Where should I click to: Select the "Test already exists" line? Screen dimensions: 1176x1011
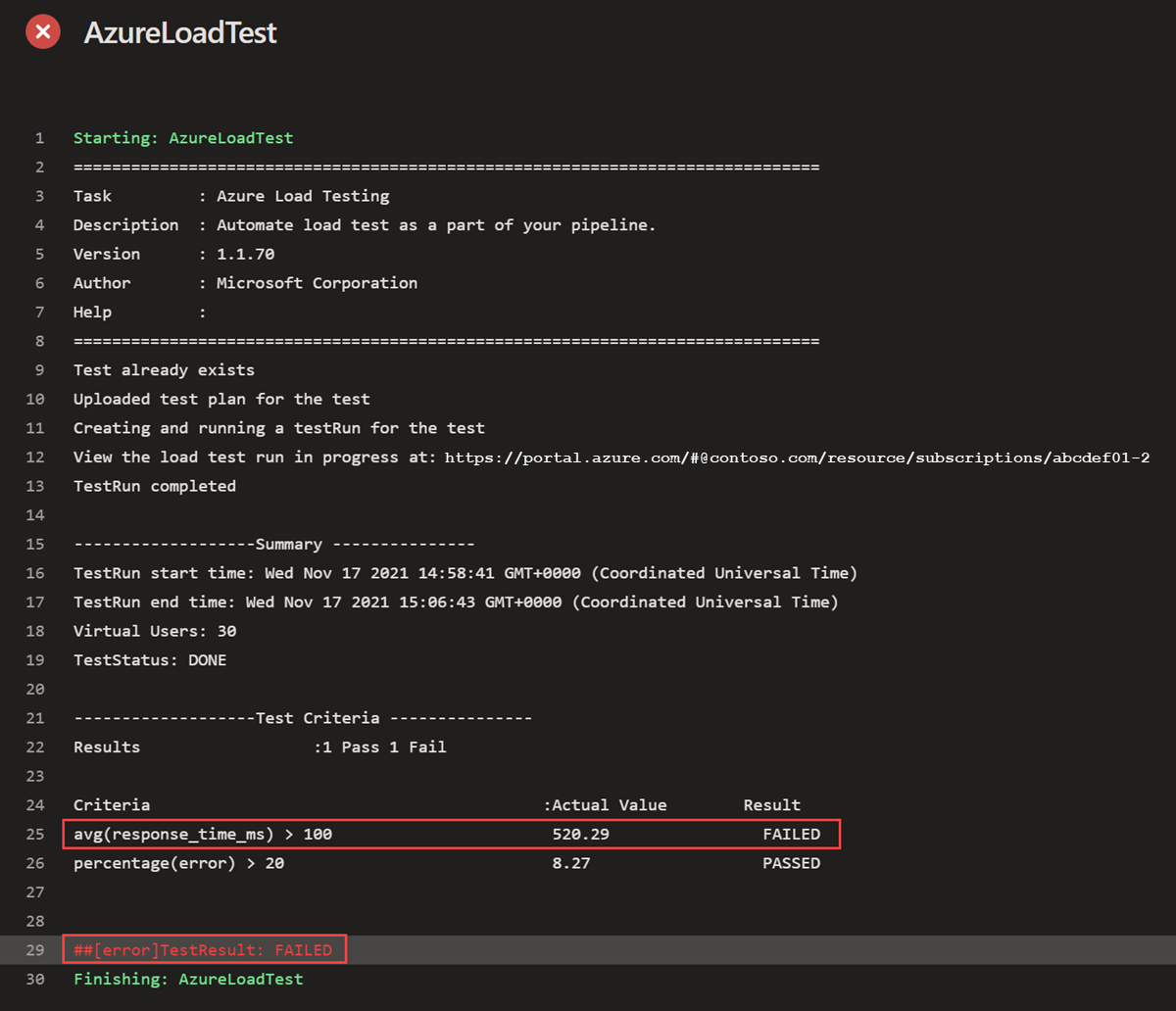pos(164,370)
